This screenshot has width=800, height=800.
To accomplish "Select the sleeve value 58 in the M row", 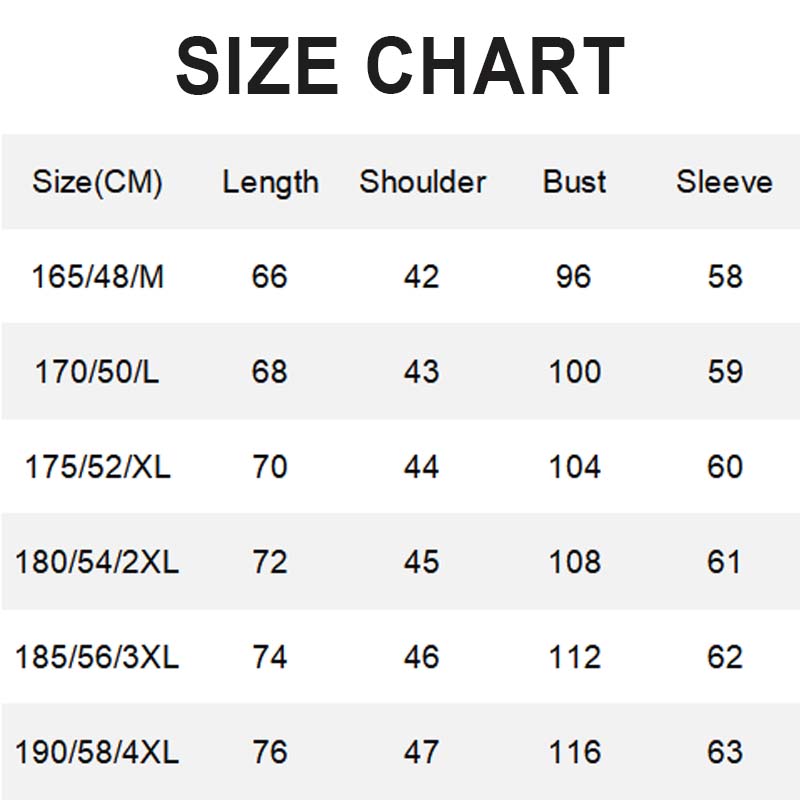I will pyautogui.click(x=725, y=276).
